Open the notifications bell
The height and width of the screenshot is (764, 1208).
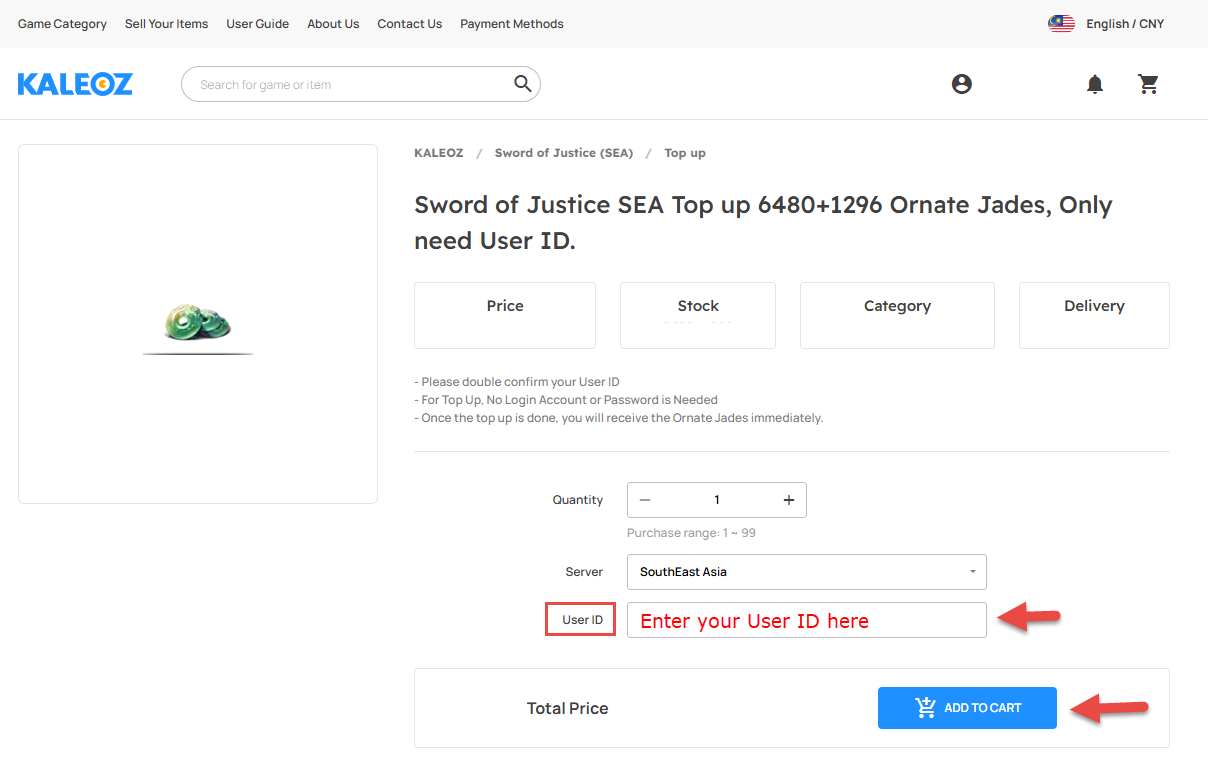(1095, 84)
